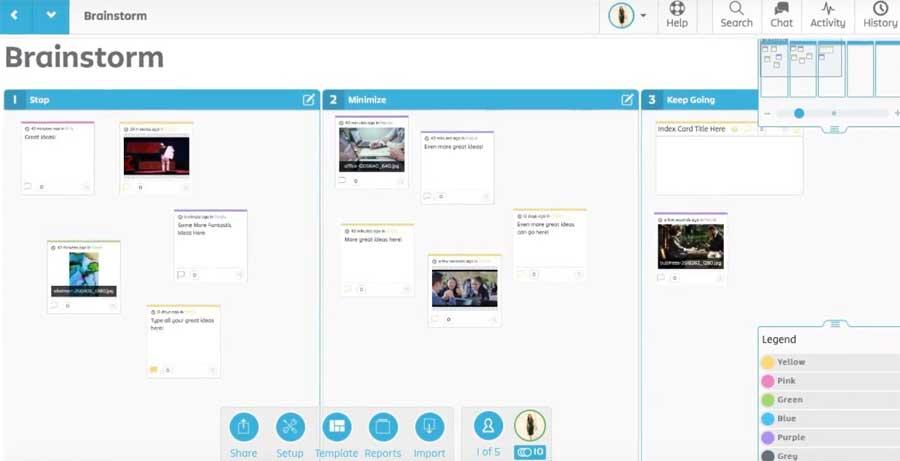Zoom out with the minus button in minimap
900x461 pixels.
click(x=767, y=114)
